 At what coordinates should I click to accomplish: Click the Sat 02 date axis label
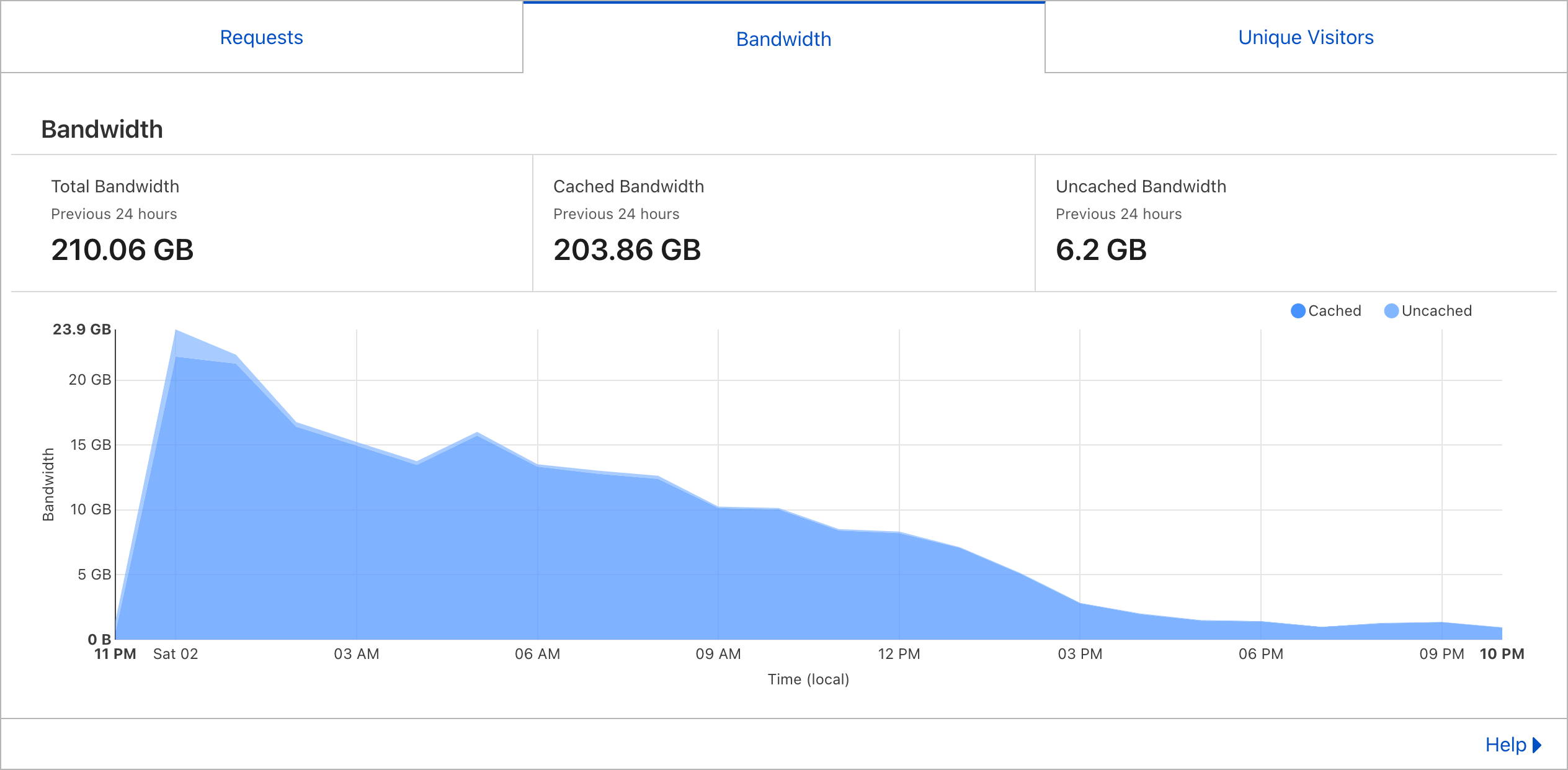(176, 654)
